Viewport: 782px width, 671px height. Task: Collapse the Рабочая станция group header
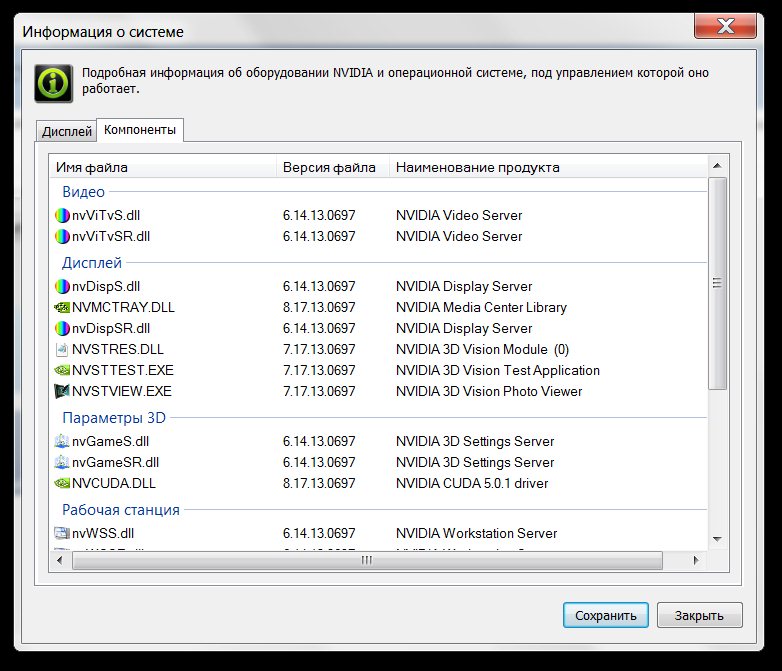click(x=121, y=509)
